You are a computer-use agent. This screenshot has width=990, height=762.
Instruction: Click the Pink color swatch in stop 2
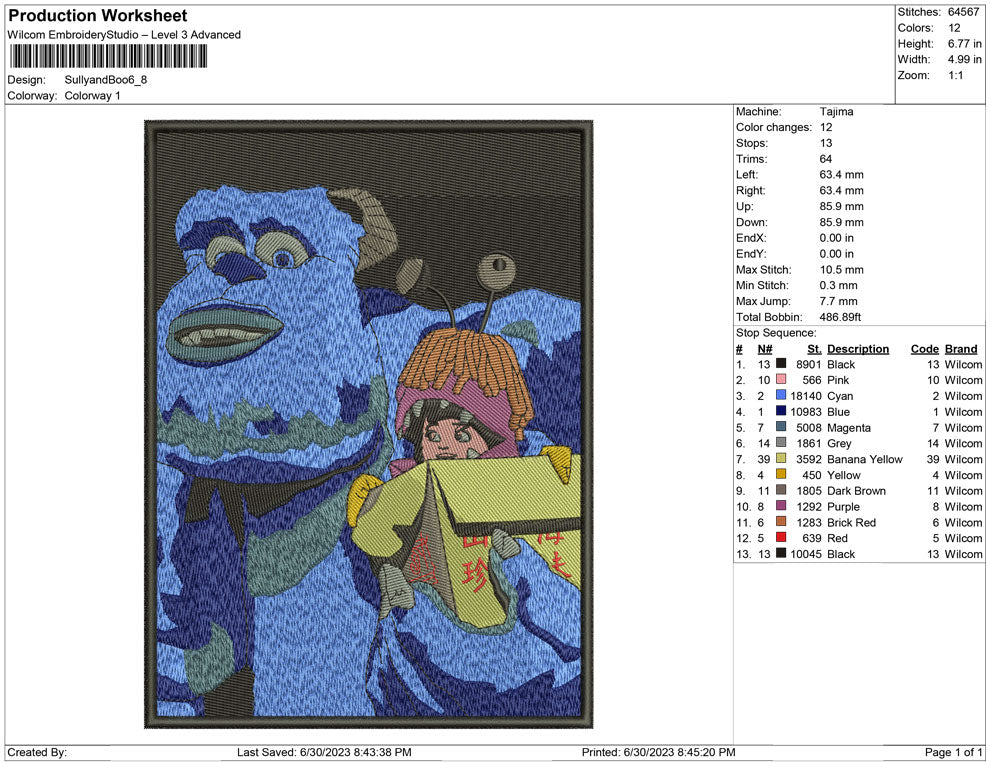tap(781, 379)
